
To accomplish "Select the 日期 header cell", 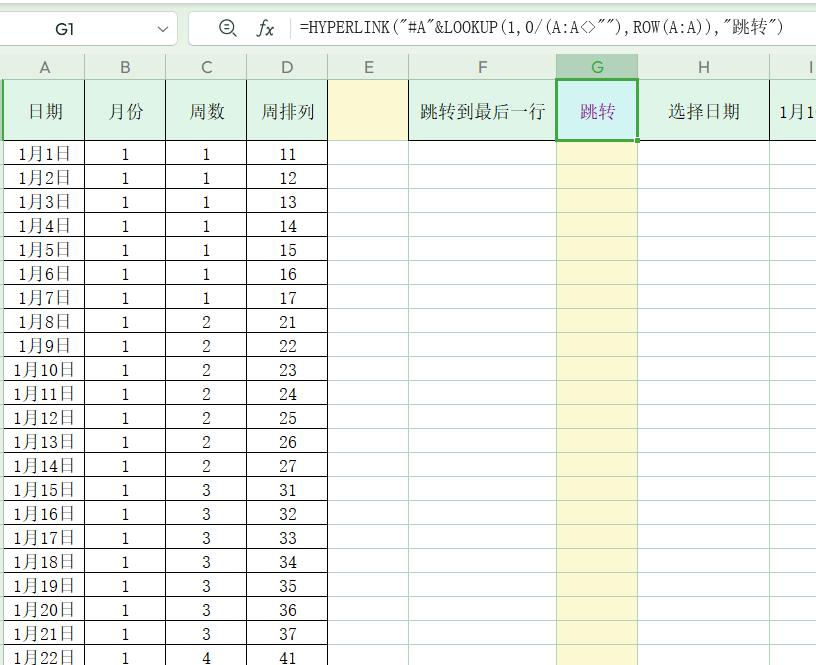I will click(x=45, y=110).
